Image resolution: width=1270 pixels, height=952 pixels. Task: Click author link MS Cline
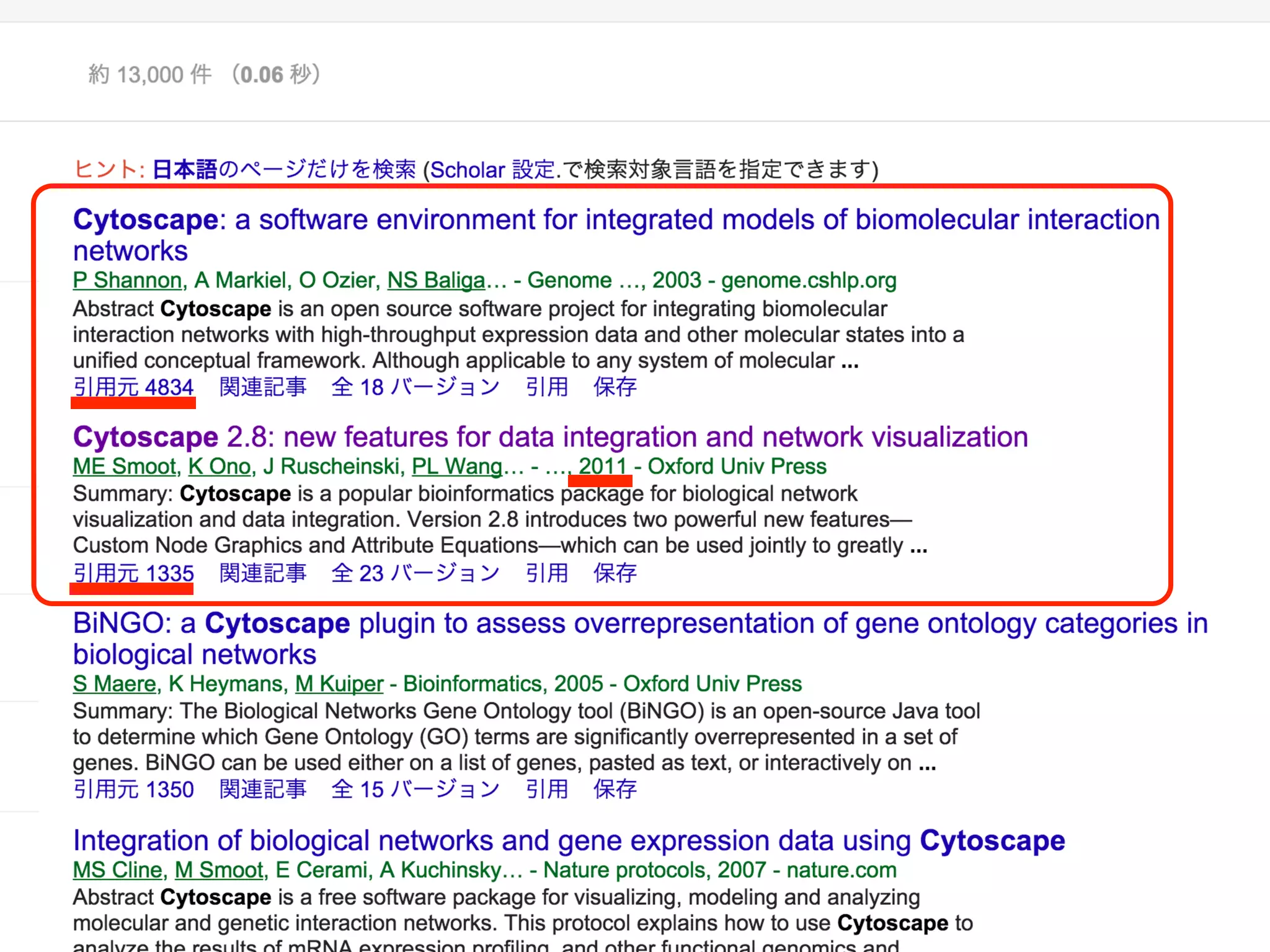tap(117, 870)
